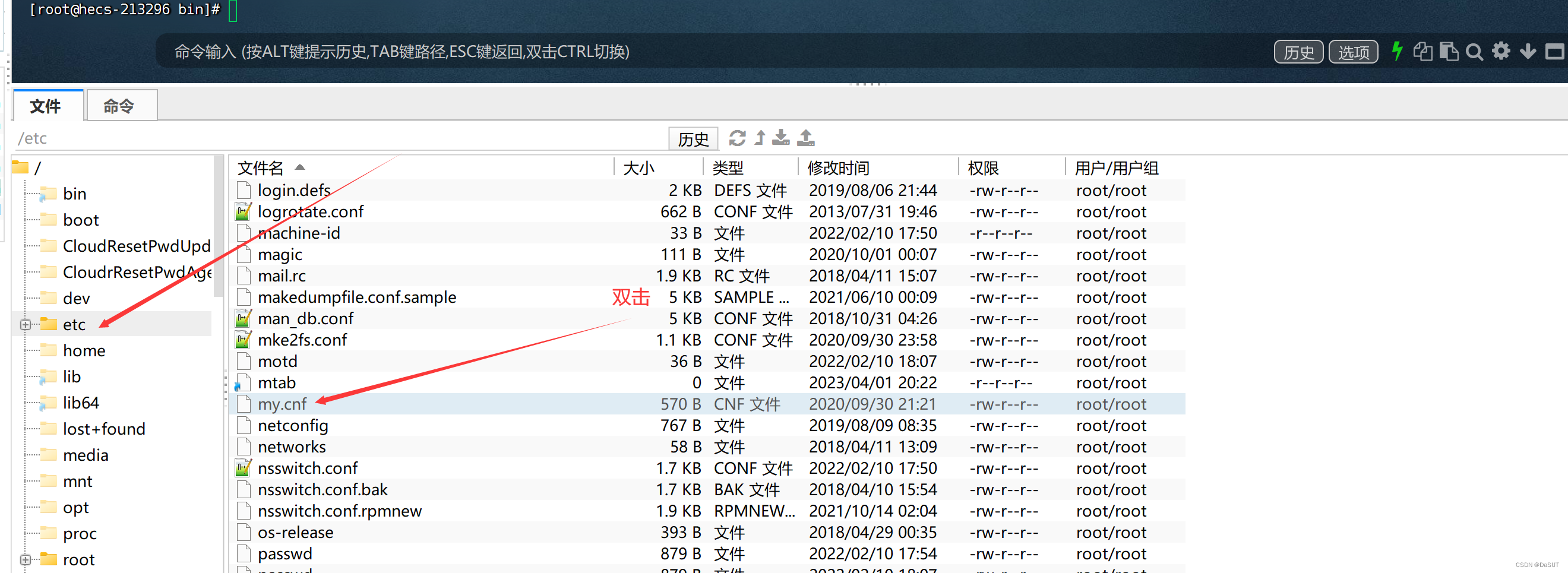The width and height of the screenshot is (1568, 573).
Task: Click the mke2fs.conf file icon
Action: (x=244, y=340)
